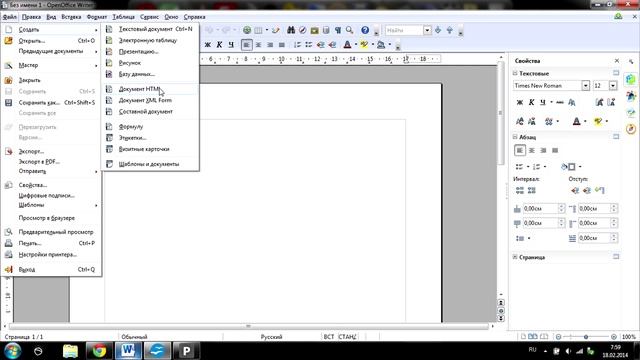Click the horizontal scrollbar below the document
This screenshot has height=360, width=640.
249,326
